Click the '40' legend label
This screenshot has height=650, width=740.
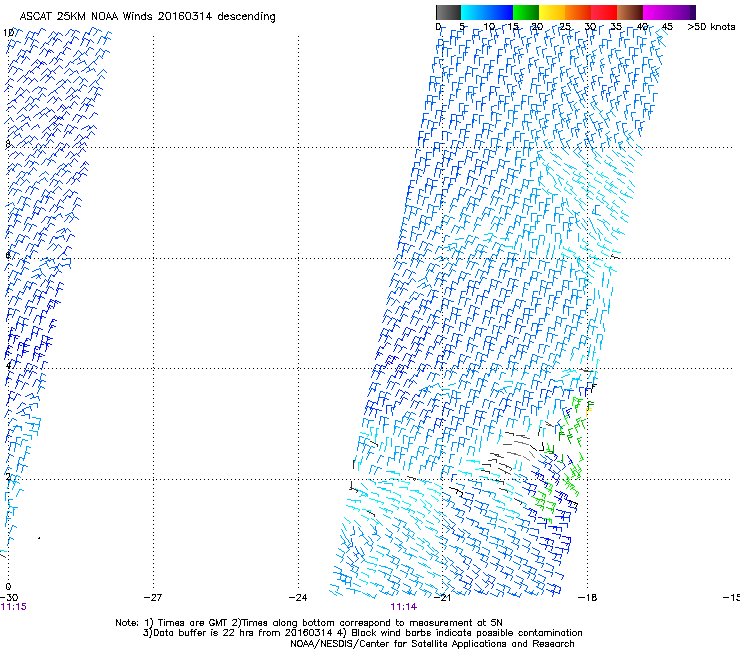[x=642, y=26]
